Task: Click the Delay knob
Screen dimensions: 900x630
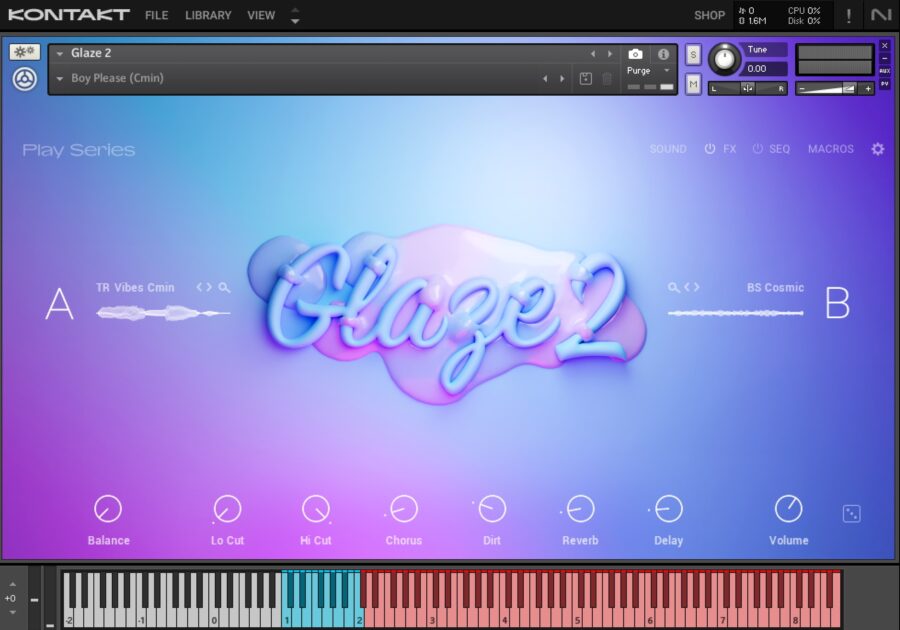Action: 669,509
